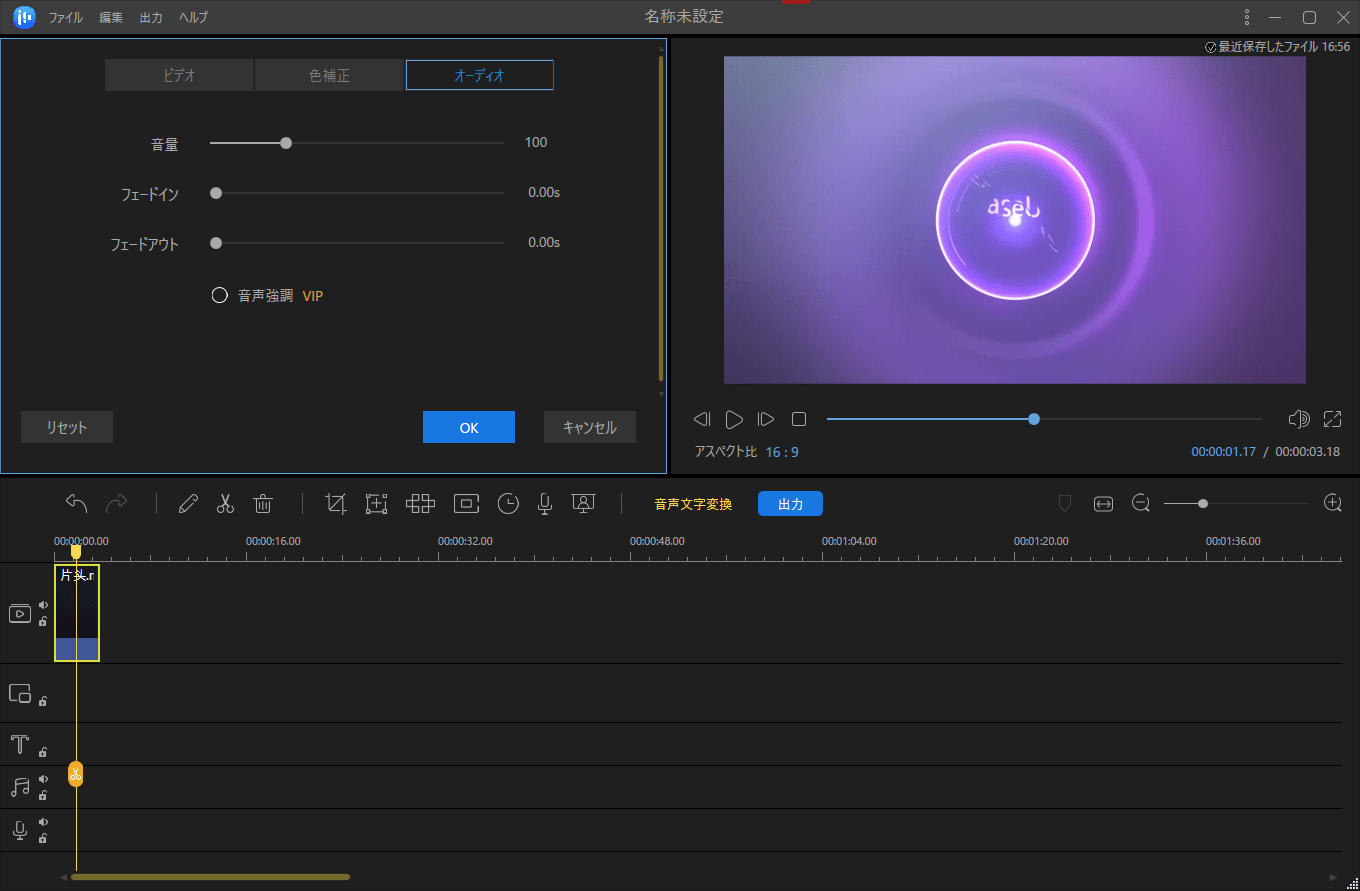Image resolution: width=1360 pixels, height=891 pixels.
Task: Click the undo arrow icon
Action: click(x=76, y=504)
